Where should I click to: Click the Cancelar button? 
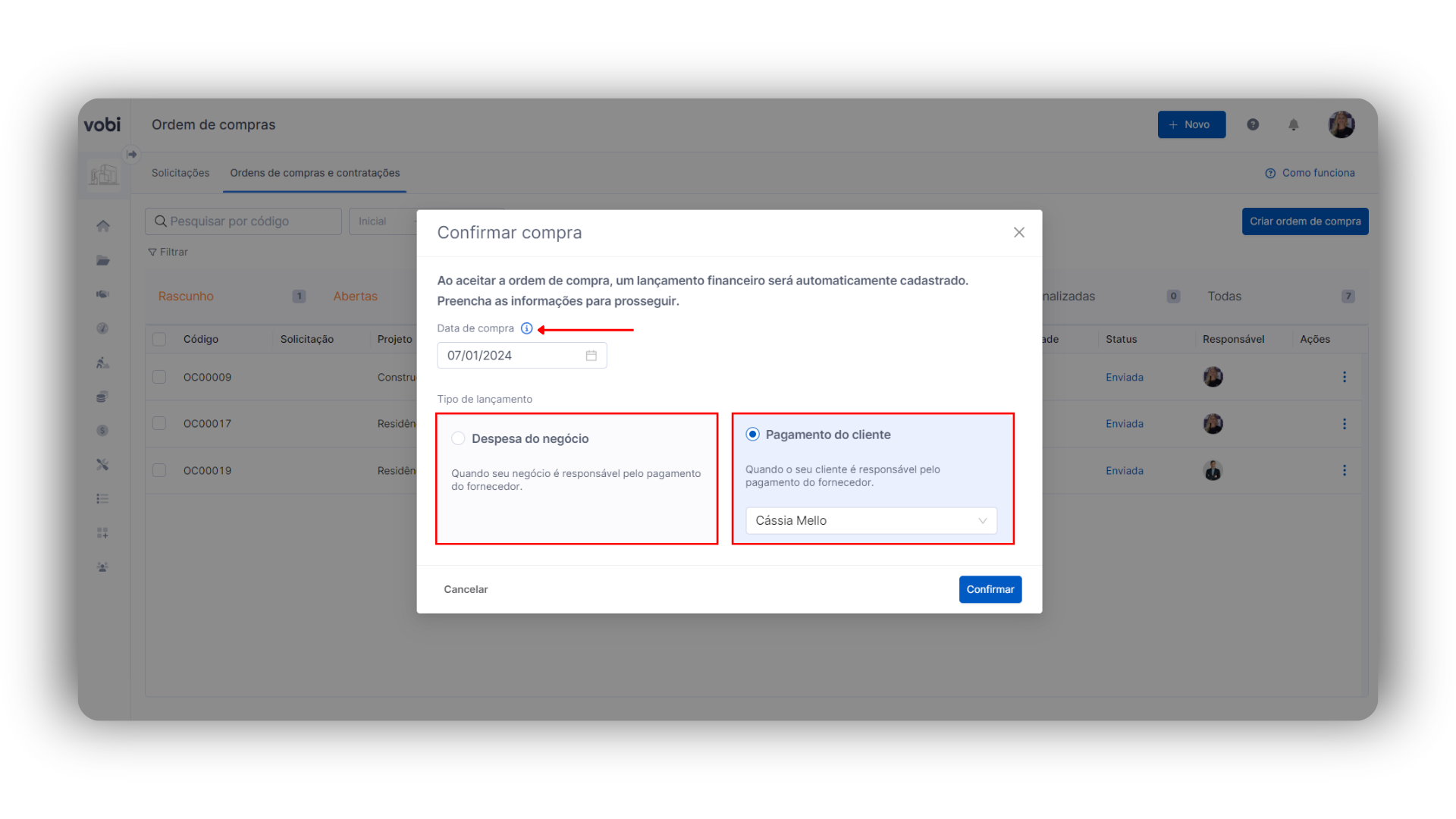coord(466,589)
